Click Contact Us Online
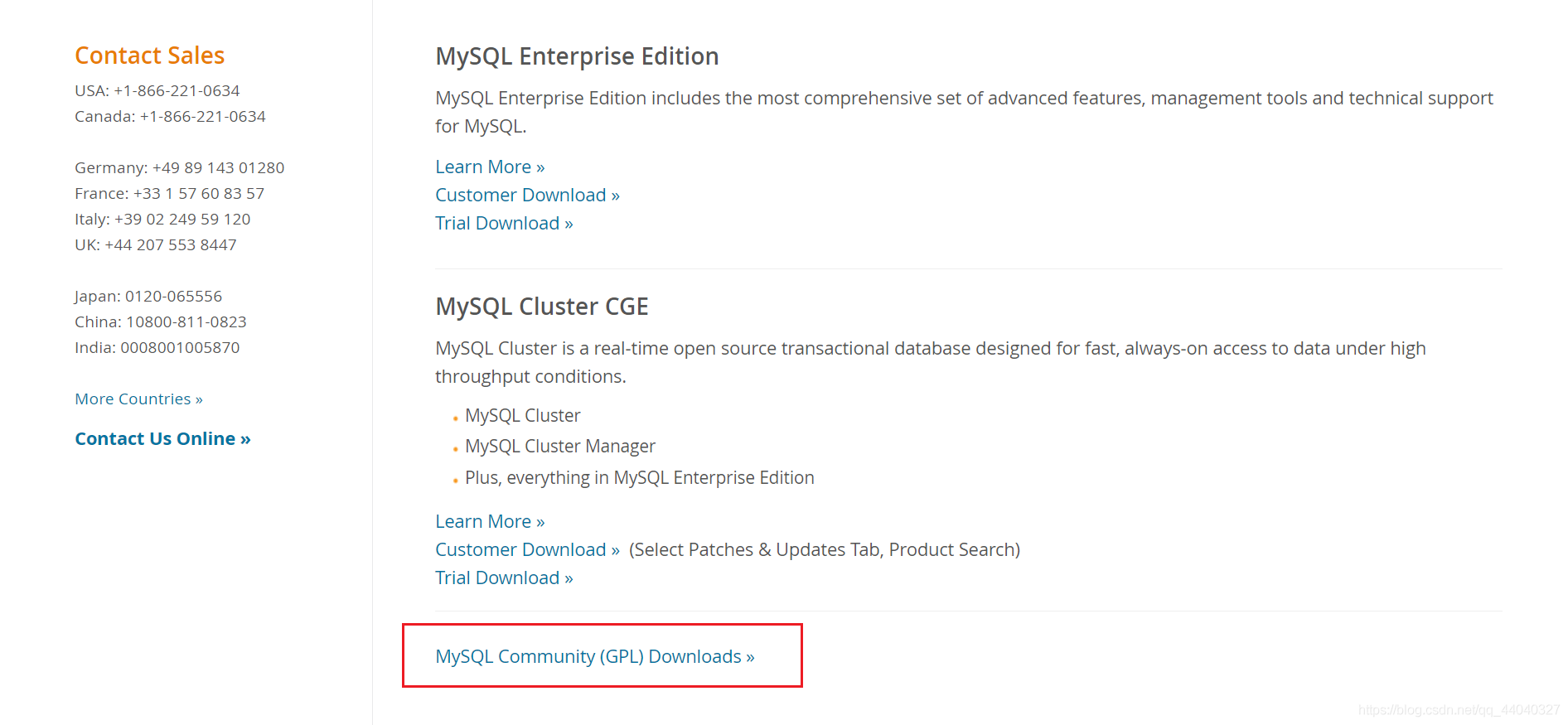The width and height of the screenshot is (1568, 725). point(162,438)
